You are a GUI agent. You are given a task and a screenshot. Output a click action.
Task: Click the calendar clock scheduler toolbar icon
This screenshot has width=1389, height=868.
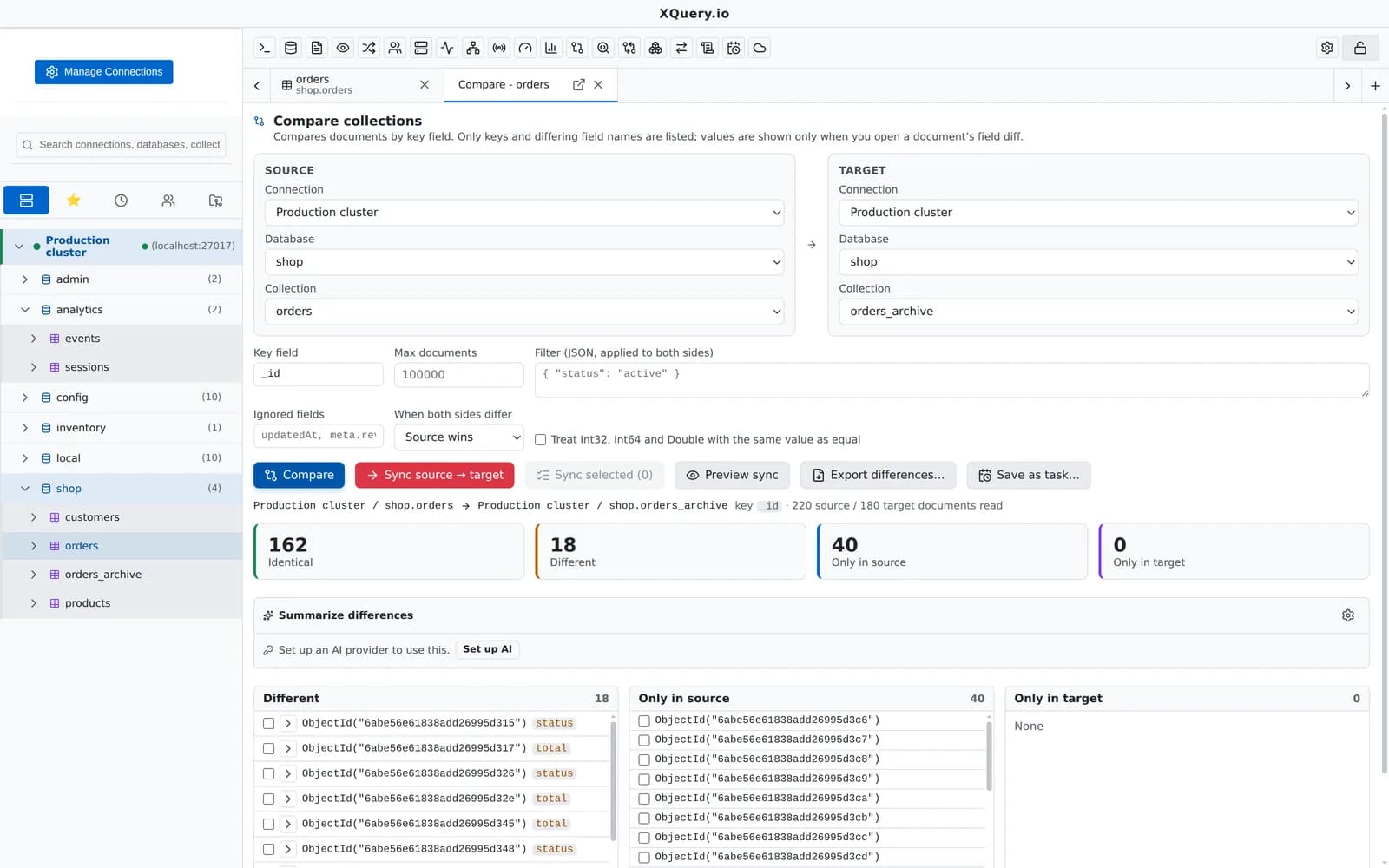coord(734,48)
